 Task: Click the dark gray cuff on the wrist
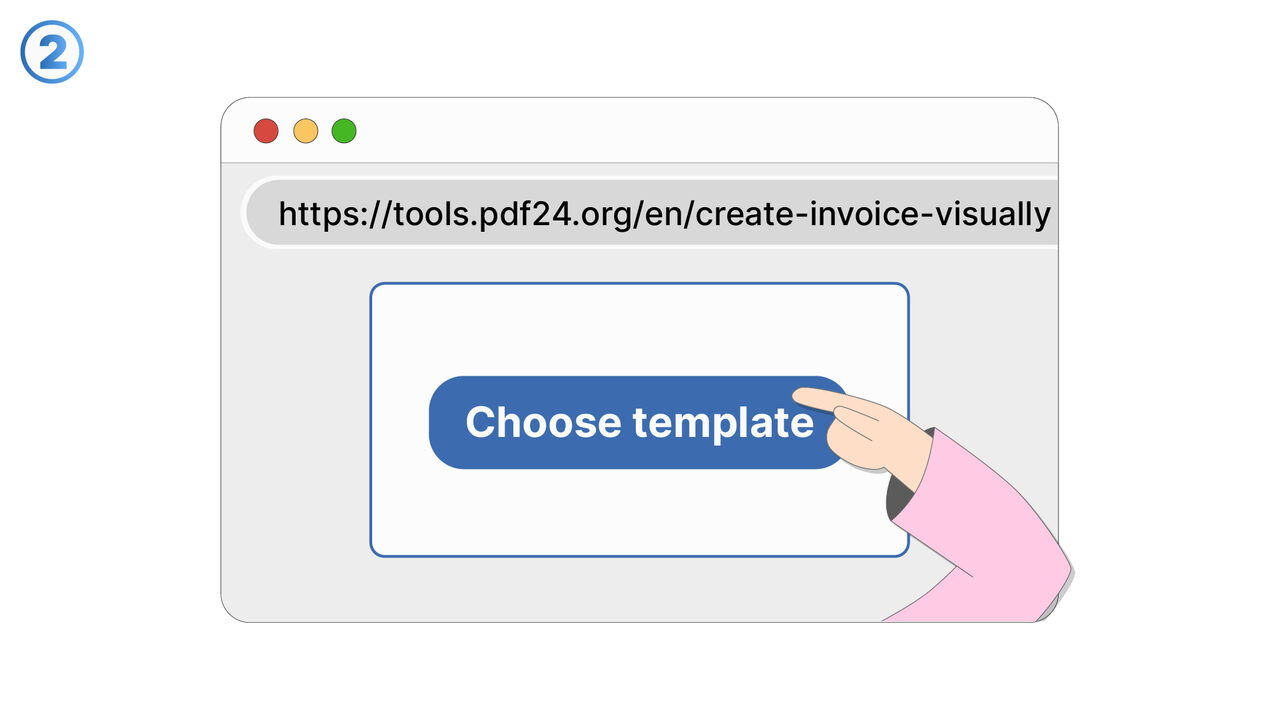click(903, 492)
